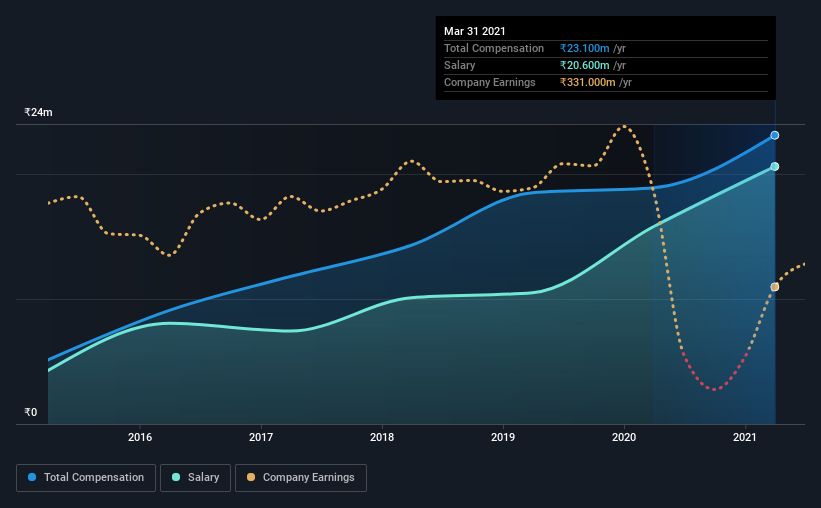Click the teal Salary legend dot

pos(176,477)
